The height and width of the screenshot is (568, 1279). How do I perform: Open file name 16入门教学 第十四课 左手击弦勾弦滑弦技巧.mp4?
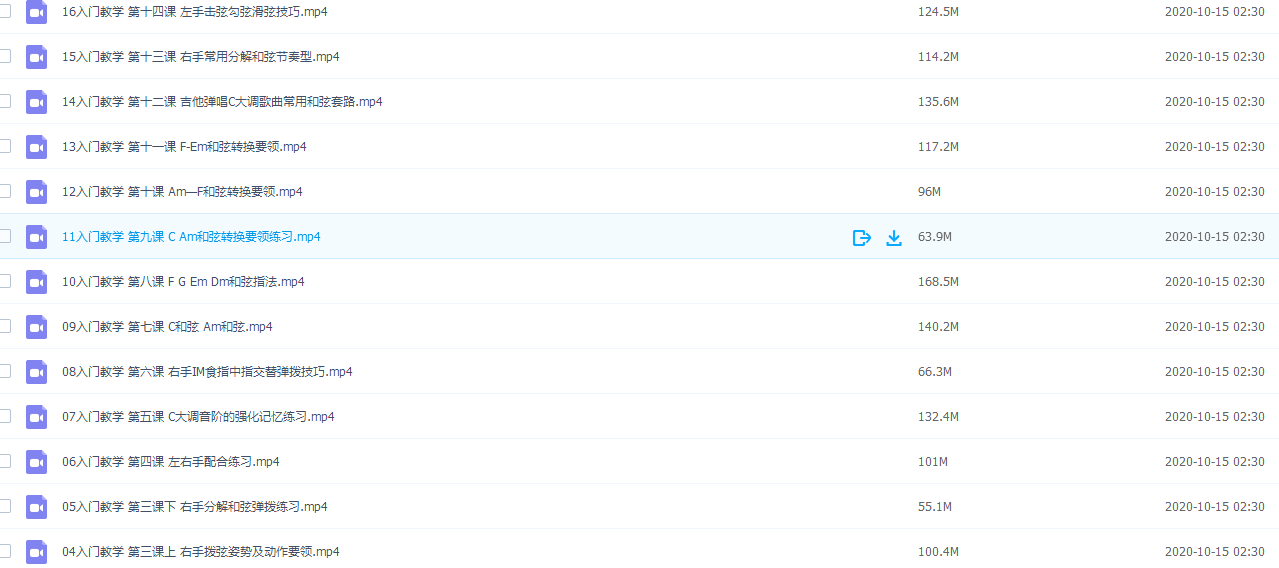click(194, 12)
